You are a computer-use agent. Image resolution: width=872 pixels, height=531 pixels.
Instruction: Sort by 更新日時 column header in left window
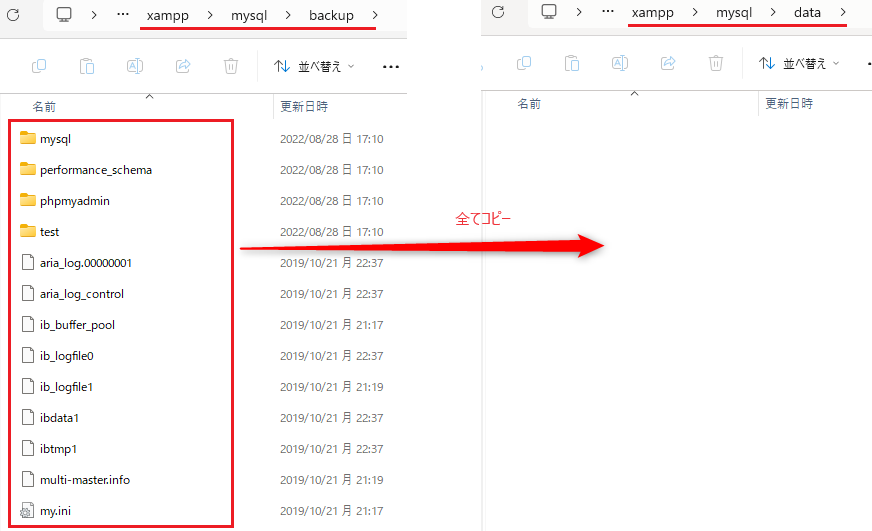coord(304,105)
